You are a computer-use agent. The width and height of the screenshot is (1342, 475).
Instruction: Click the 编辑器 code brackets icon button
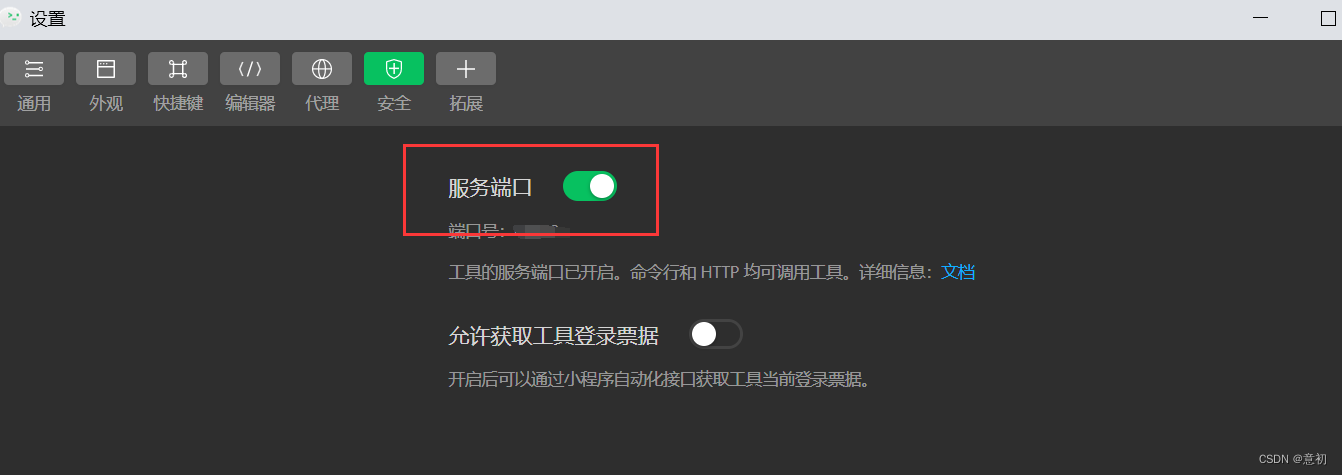pos(250,69)
